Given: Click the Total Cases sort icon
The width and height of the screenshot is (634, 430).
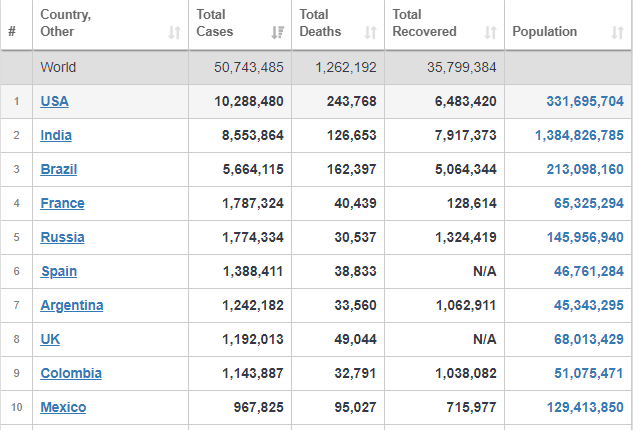Looking at the screenshot, I should [x=277, y=32].
